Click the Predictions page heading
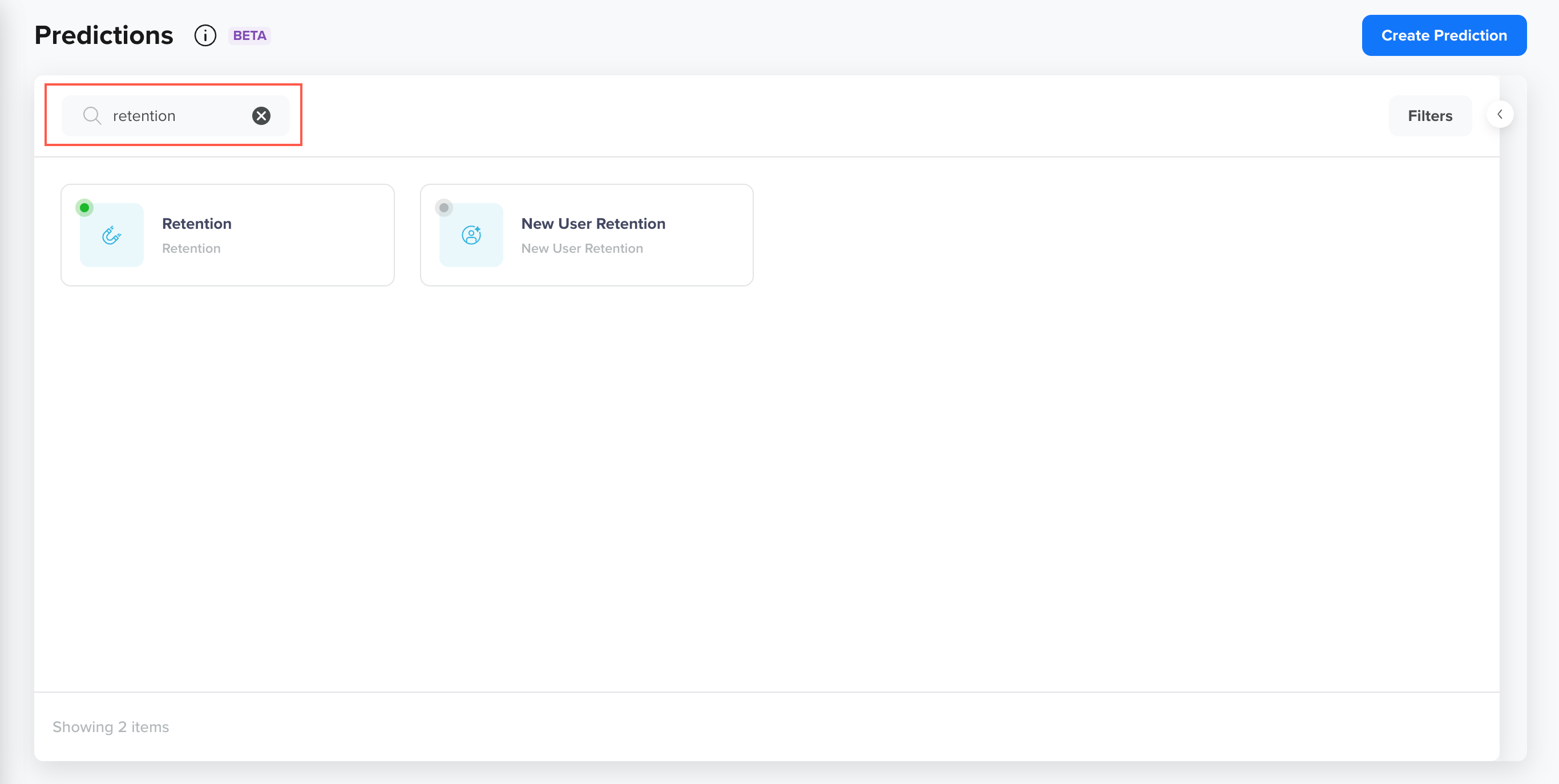1559x784 pixels. [104, 36]
